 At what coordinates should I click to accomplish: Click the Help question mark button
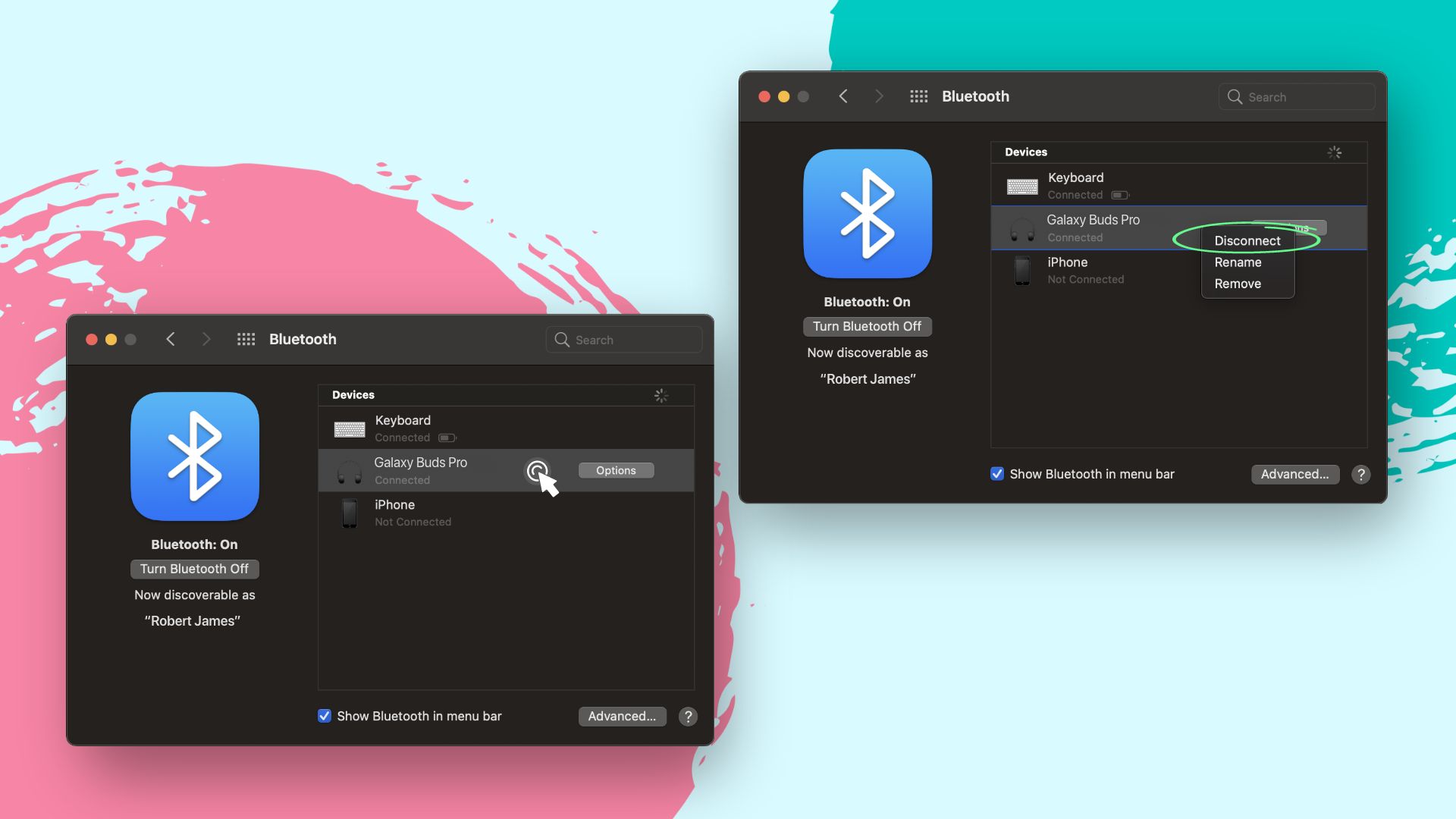coord(688,716)
